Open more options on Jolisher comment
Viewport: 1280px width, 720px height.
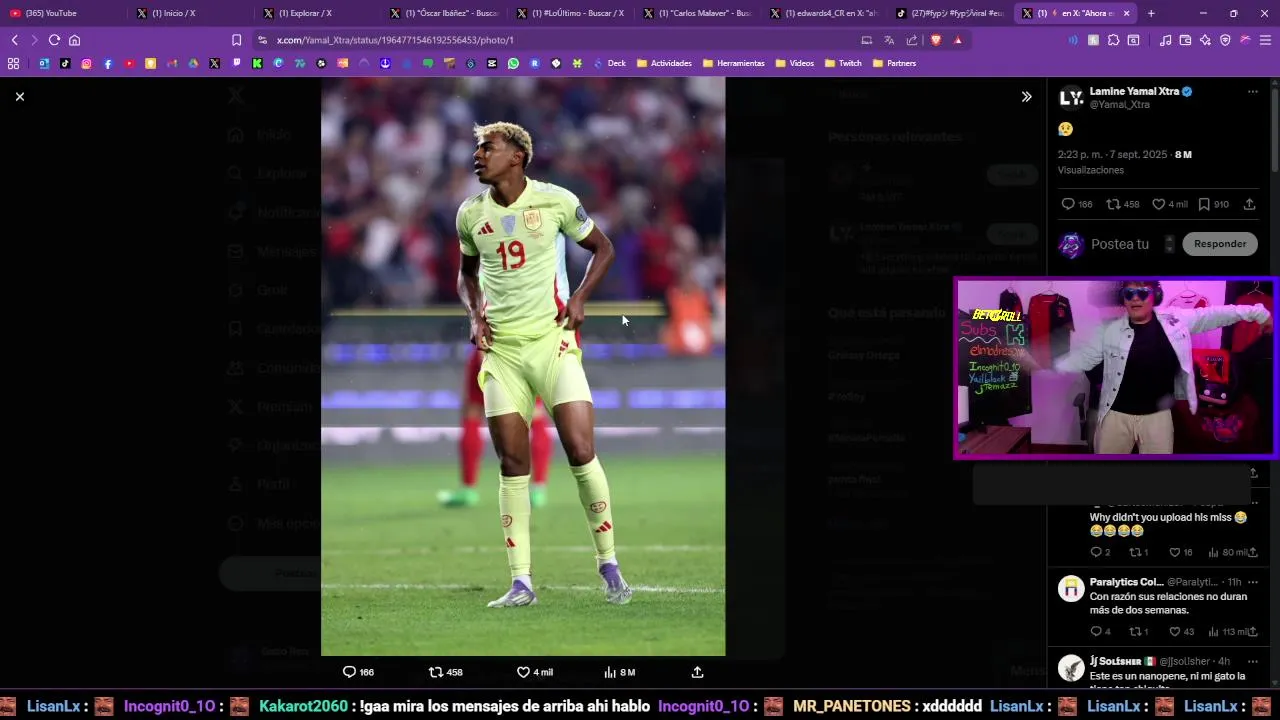point(1252,662)
